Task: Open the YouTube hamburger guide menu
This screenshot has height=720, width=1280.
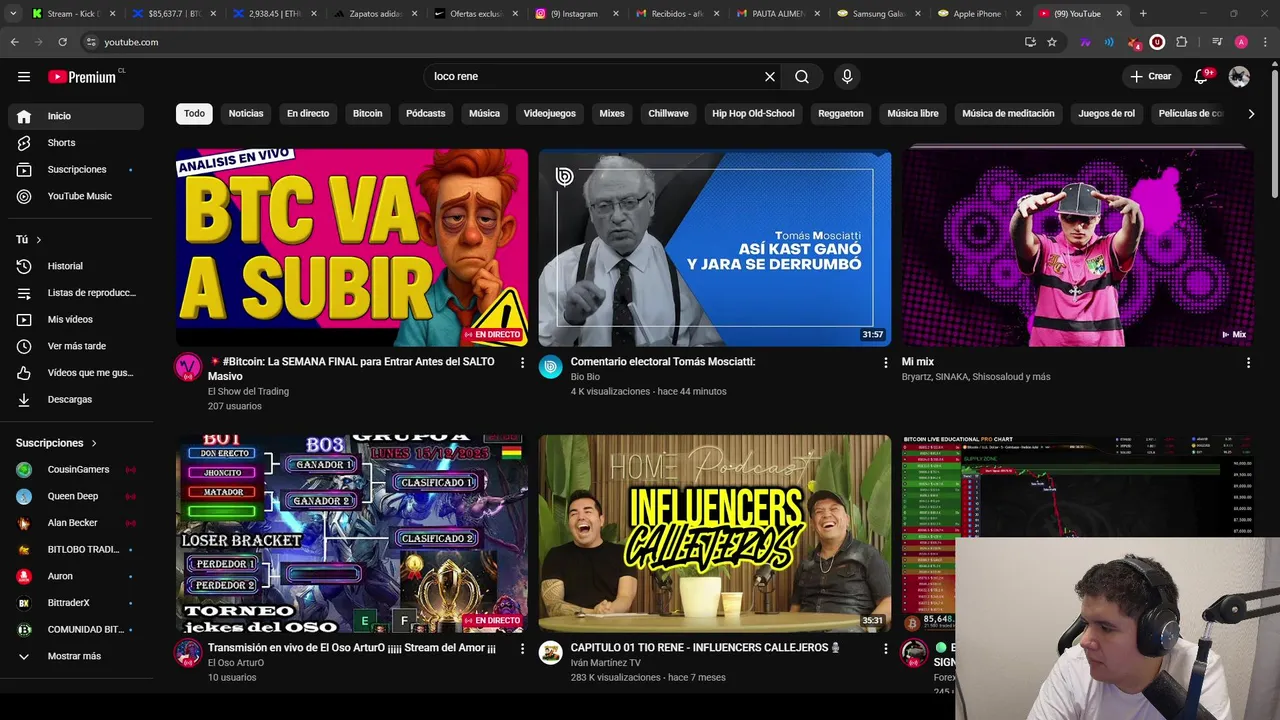Action: tap(24, 77)
